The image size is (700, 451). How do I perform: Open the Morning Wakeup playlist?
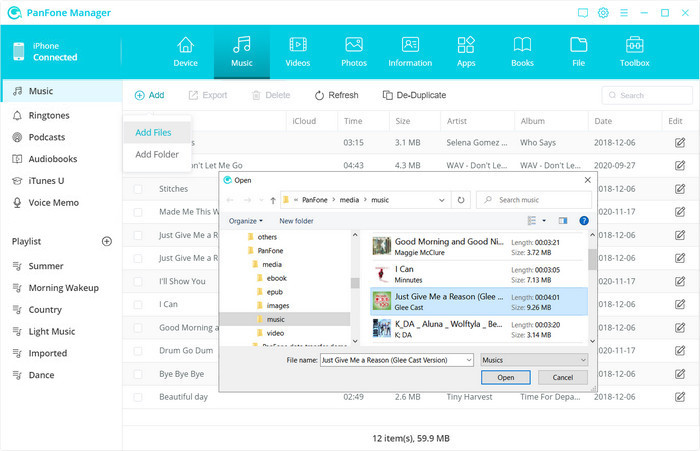[x=62, y=288]
